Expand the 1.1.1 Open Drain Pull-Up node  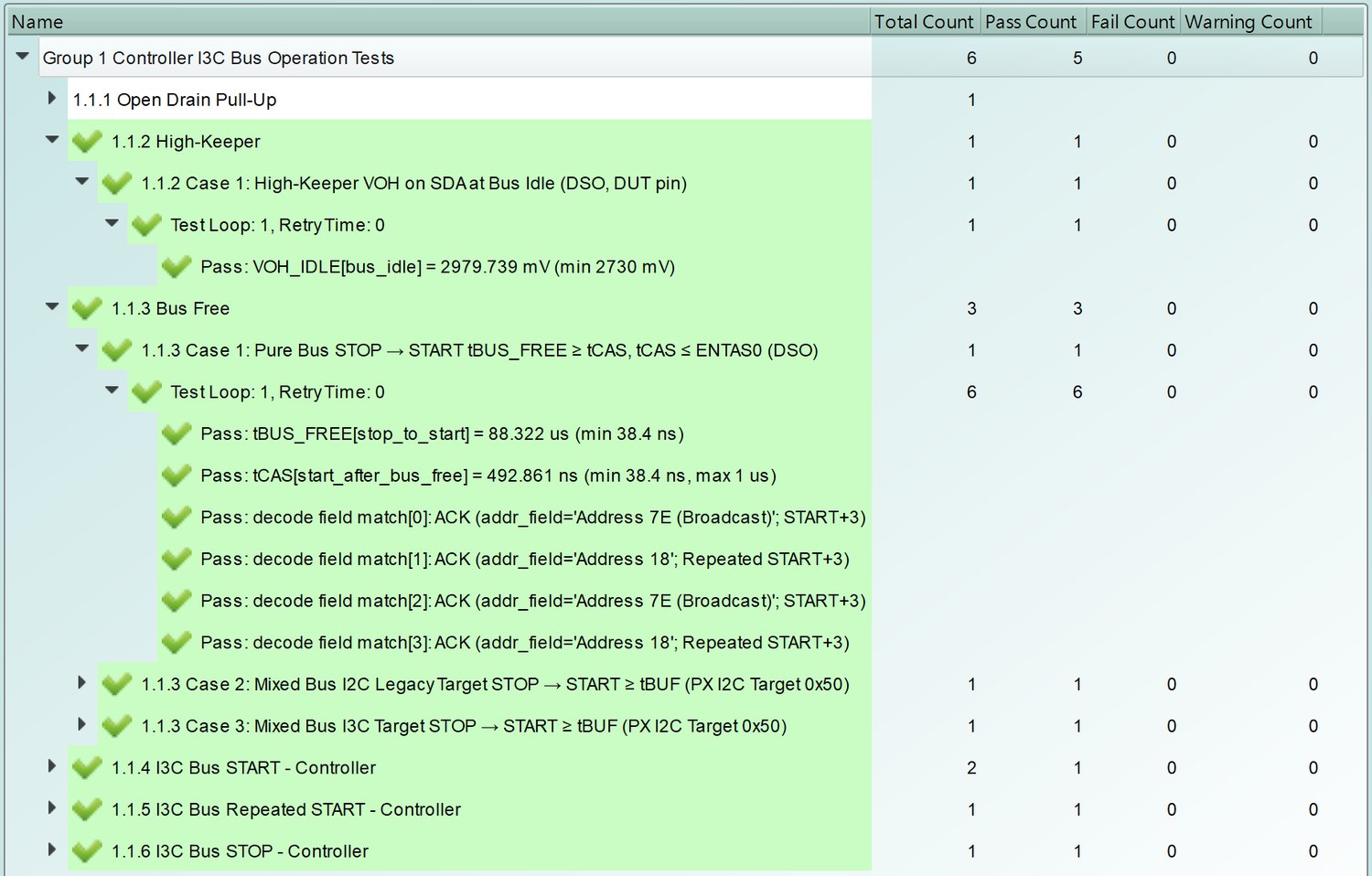pos(52,98)
